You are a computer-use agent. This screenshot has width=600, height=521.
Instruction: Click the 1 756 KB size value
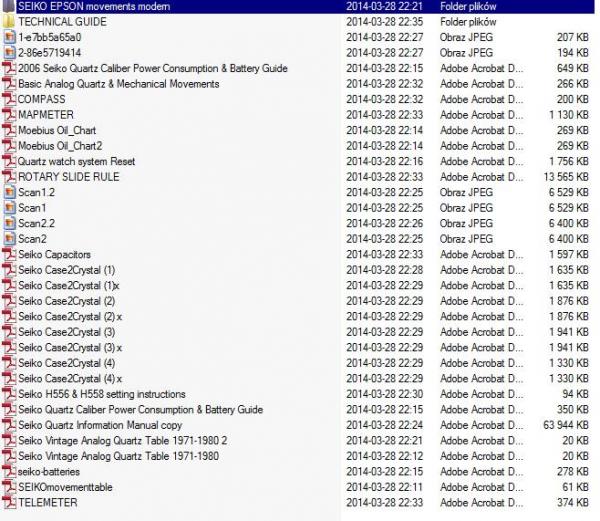click(569, 161)
